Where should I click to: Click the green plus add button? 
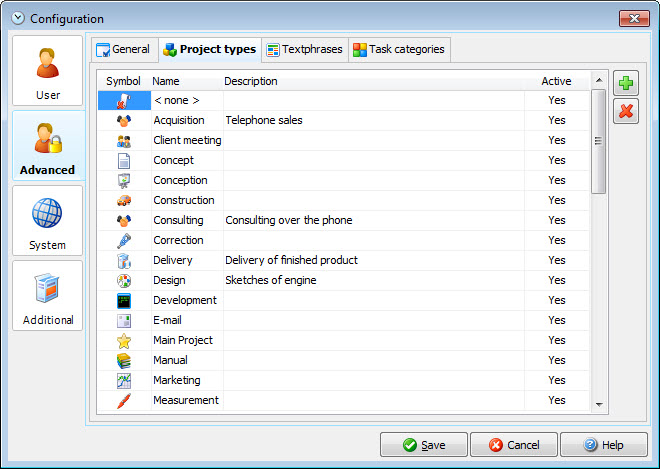pos(625,83)
